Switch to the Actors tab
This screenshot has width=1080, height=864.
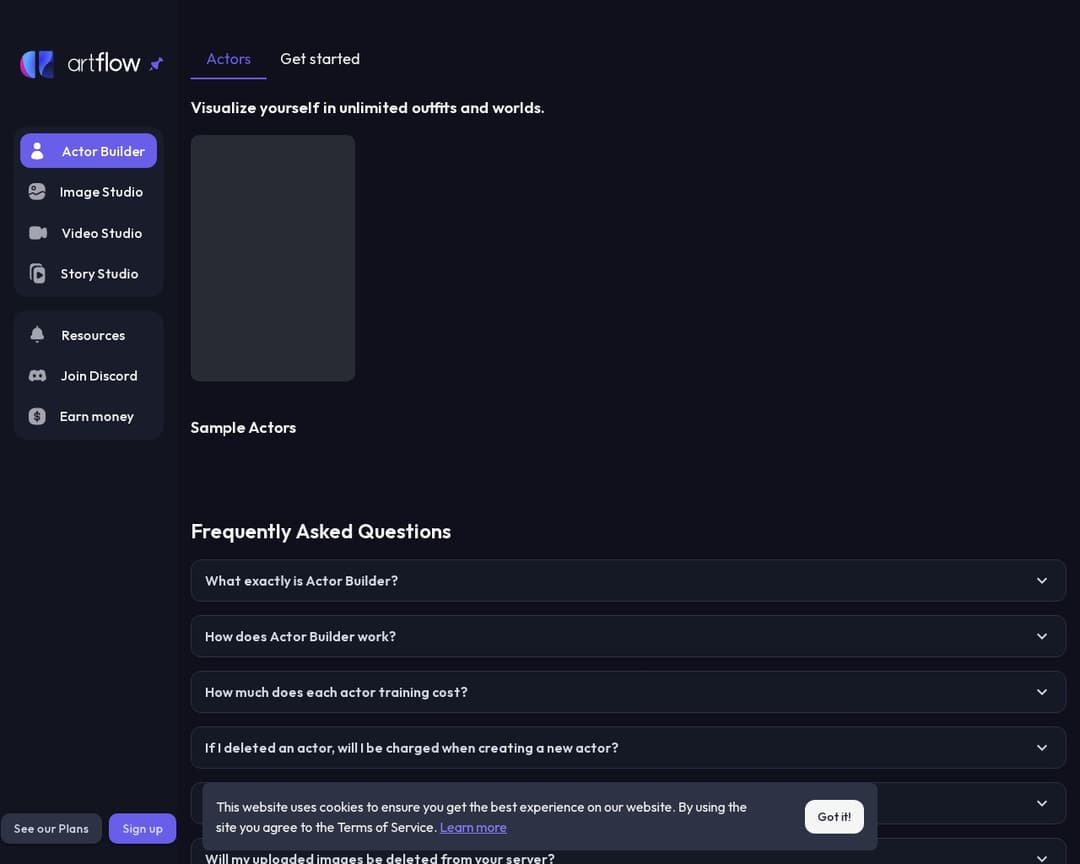[x=228, y=59]
